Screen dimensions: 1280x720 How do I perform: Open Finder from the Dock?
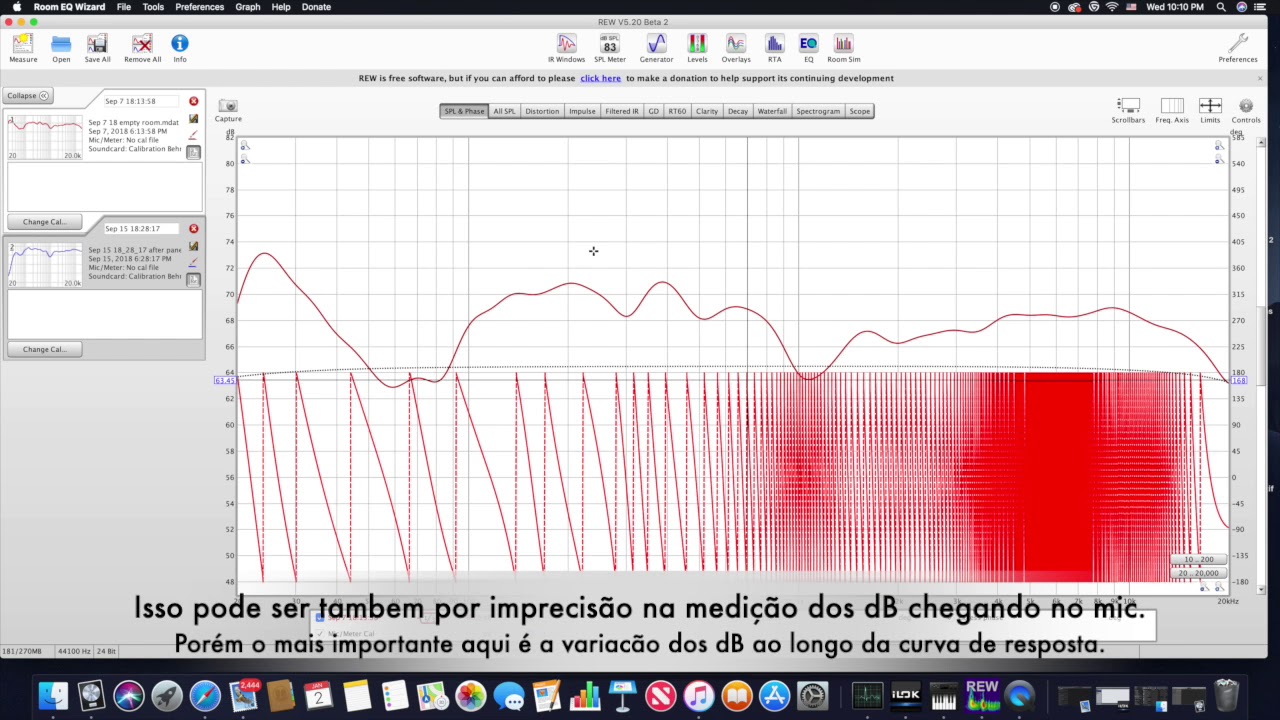(53, 695)
